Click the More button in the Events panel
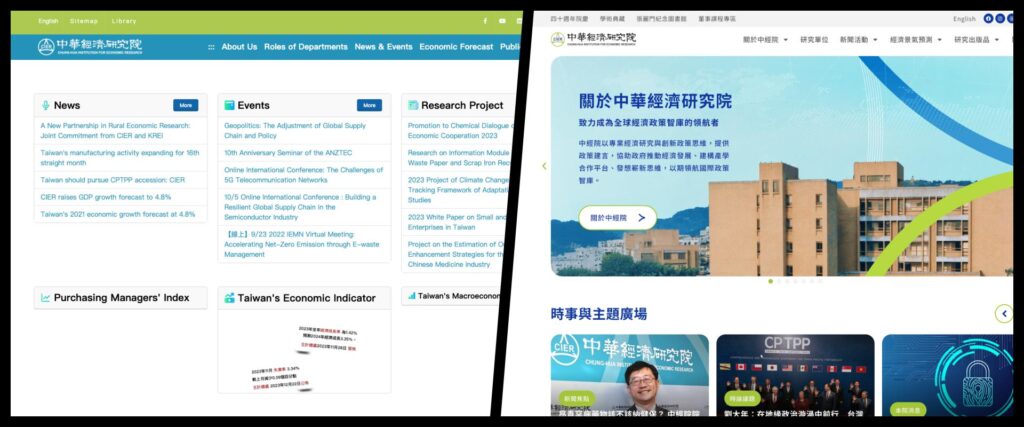The height and width of the screenshot is (427, 1024). tap(369, 105)
